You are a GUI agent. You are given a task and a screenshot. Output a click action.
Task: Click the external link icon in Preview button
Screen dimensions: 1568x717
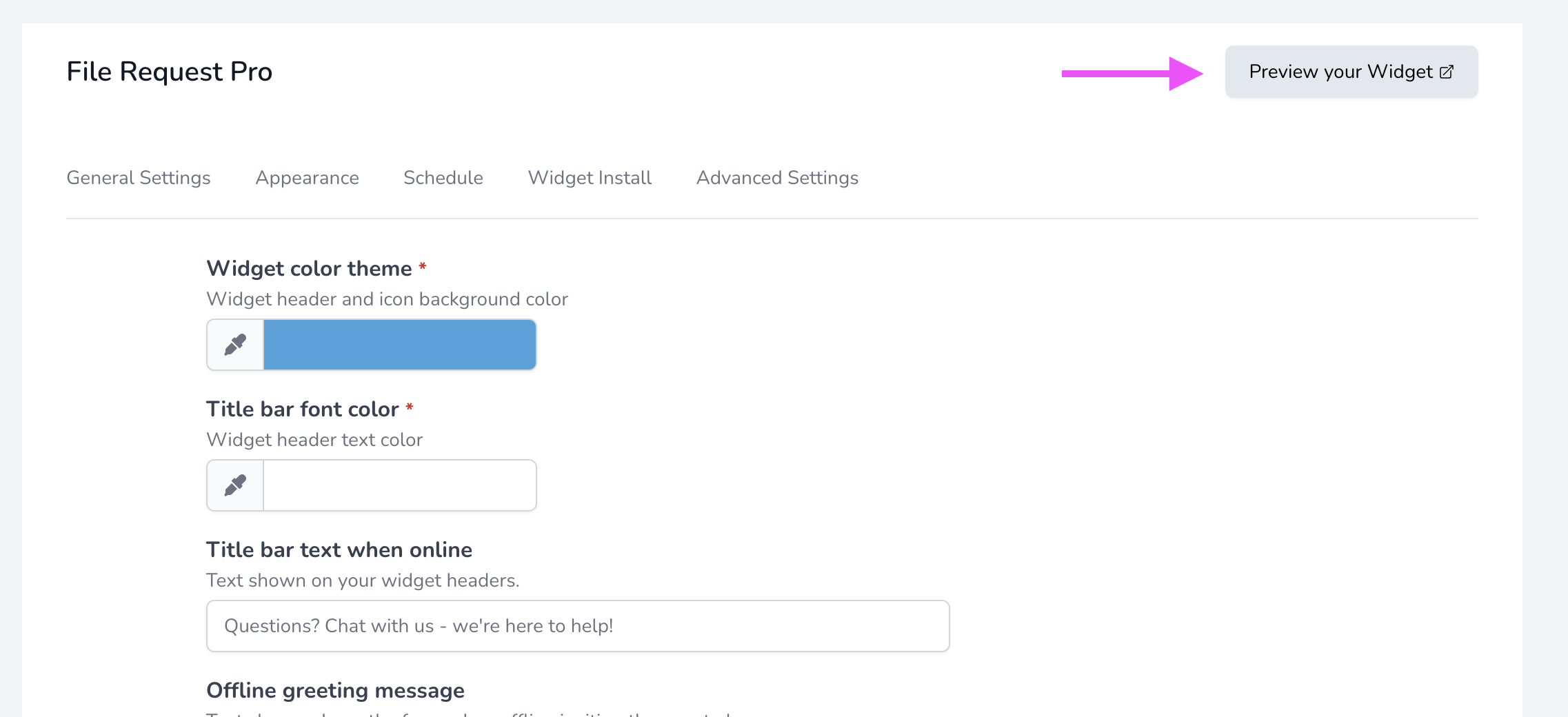click(1447, 72)
